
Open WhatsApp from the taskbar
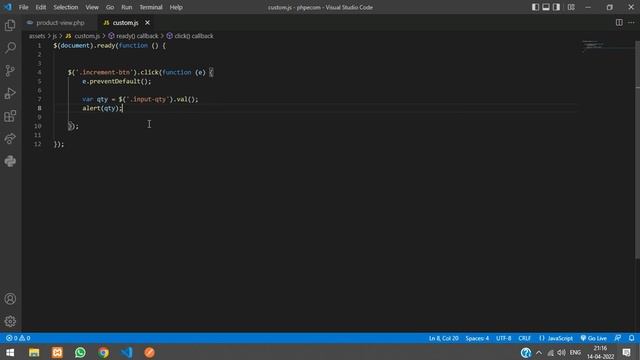point(80,352)
